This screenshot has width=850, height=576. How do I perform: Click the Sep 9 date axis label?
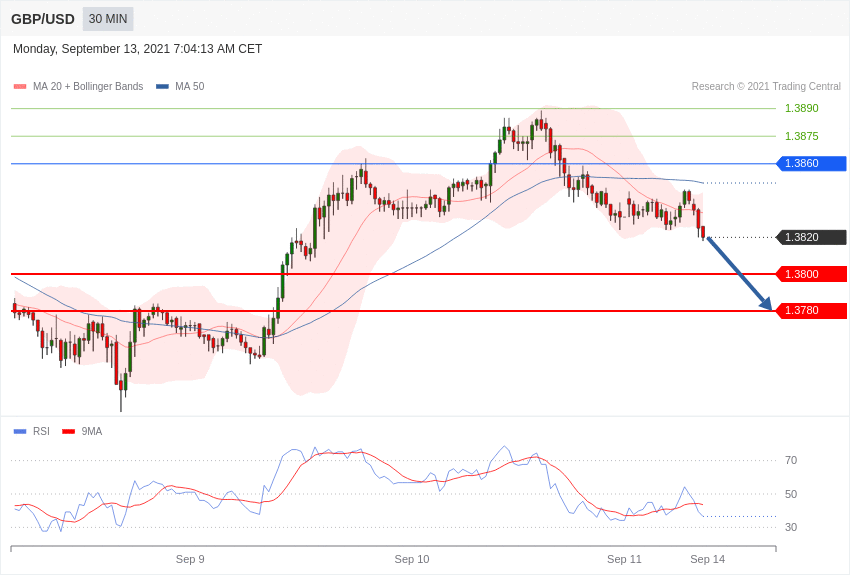pyautogui.click(x=190, y=559)
